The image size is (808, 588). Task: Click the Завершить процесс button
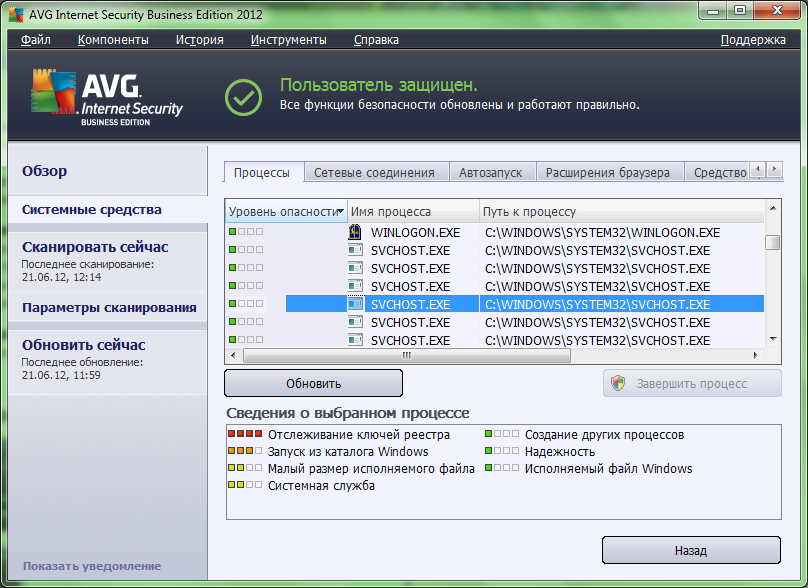pyautogui.click(x=692, y=383)
